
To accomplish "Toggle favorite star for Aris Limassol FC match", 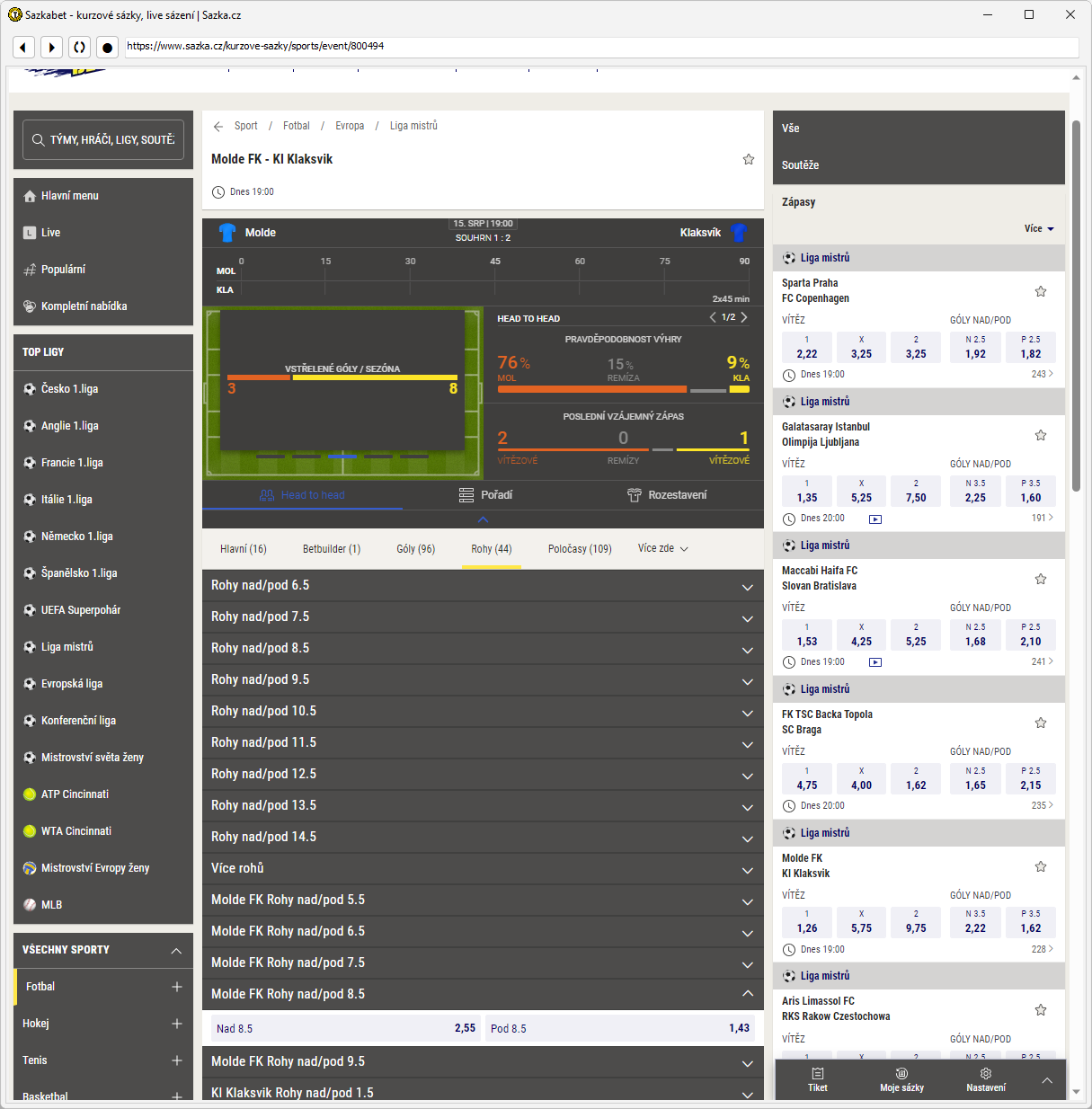I will pyautogui.click(x=1041, y=1010).
